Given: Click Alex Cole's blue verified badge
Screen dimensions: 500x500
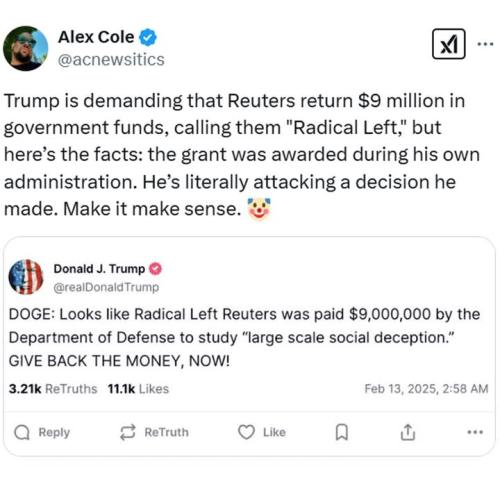Looking at the screenshot, I should click(148, 37).
